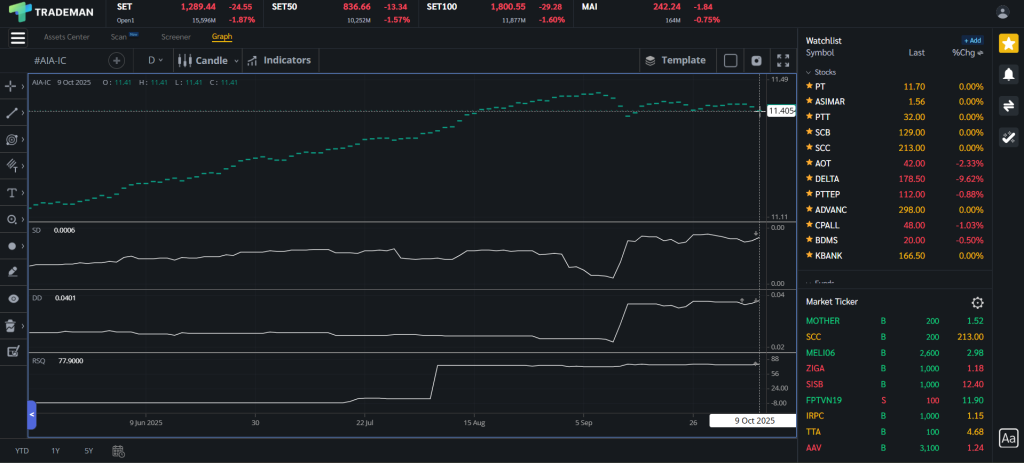The image size is (1024, 463).
Task: Select the trend line drawing tool
Action: click(13, 113)
